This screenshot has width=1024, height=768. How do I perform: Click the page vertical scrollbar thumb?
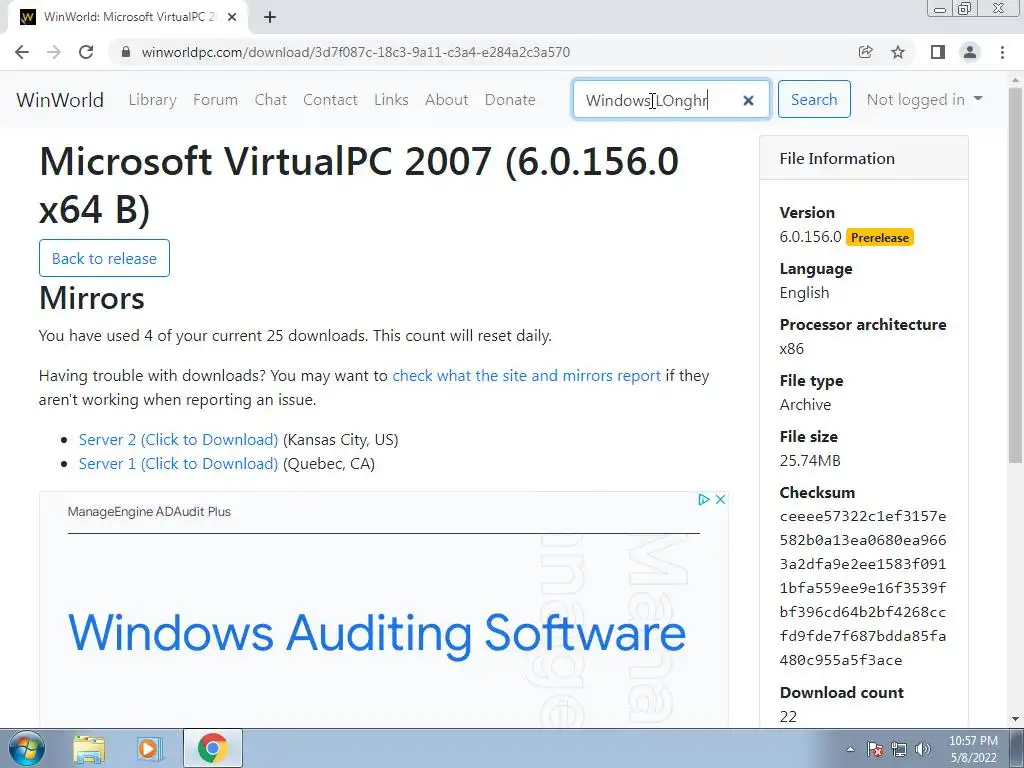1016,274
